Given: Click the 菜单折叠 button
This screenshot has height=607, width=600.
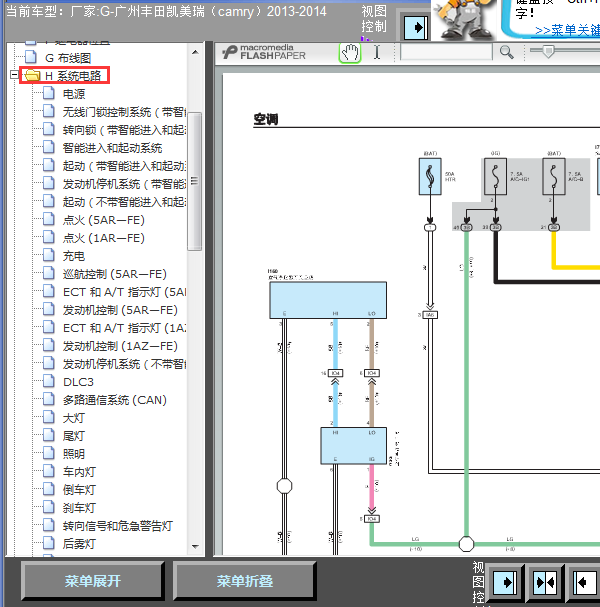Looking at the screenshot, I should pos(245,581).
